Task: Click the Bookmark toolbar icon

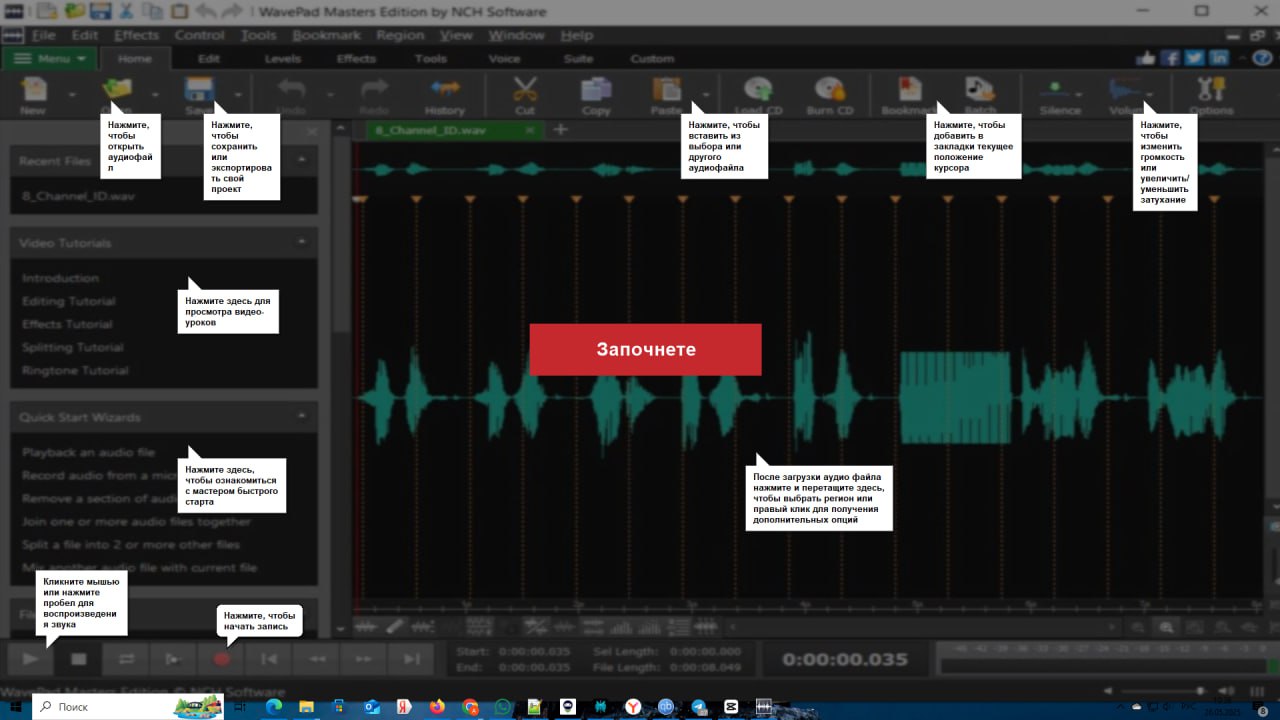Action: coord(909,90)
